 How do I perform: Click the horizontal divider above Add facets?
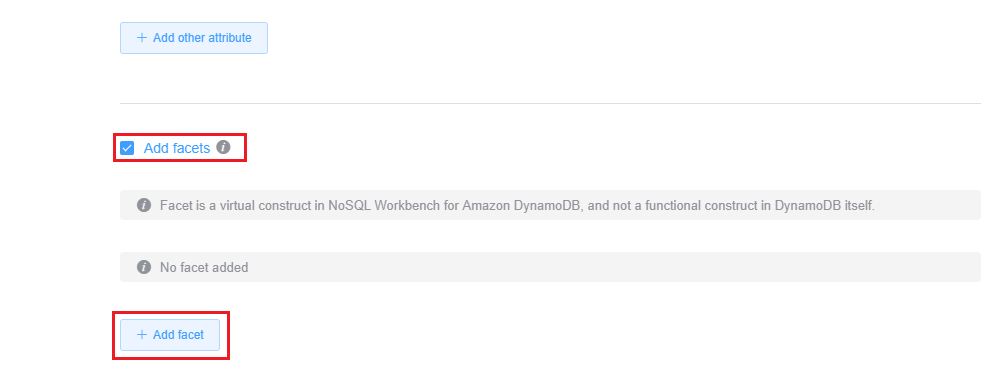click(x=550, y=103)
